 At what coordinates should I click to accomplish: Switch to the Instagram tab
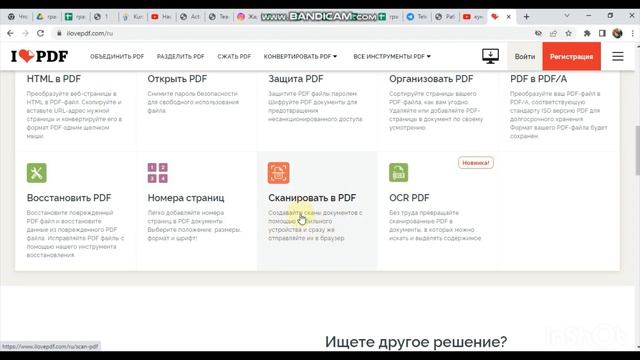(x=247, y=17)
